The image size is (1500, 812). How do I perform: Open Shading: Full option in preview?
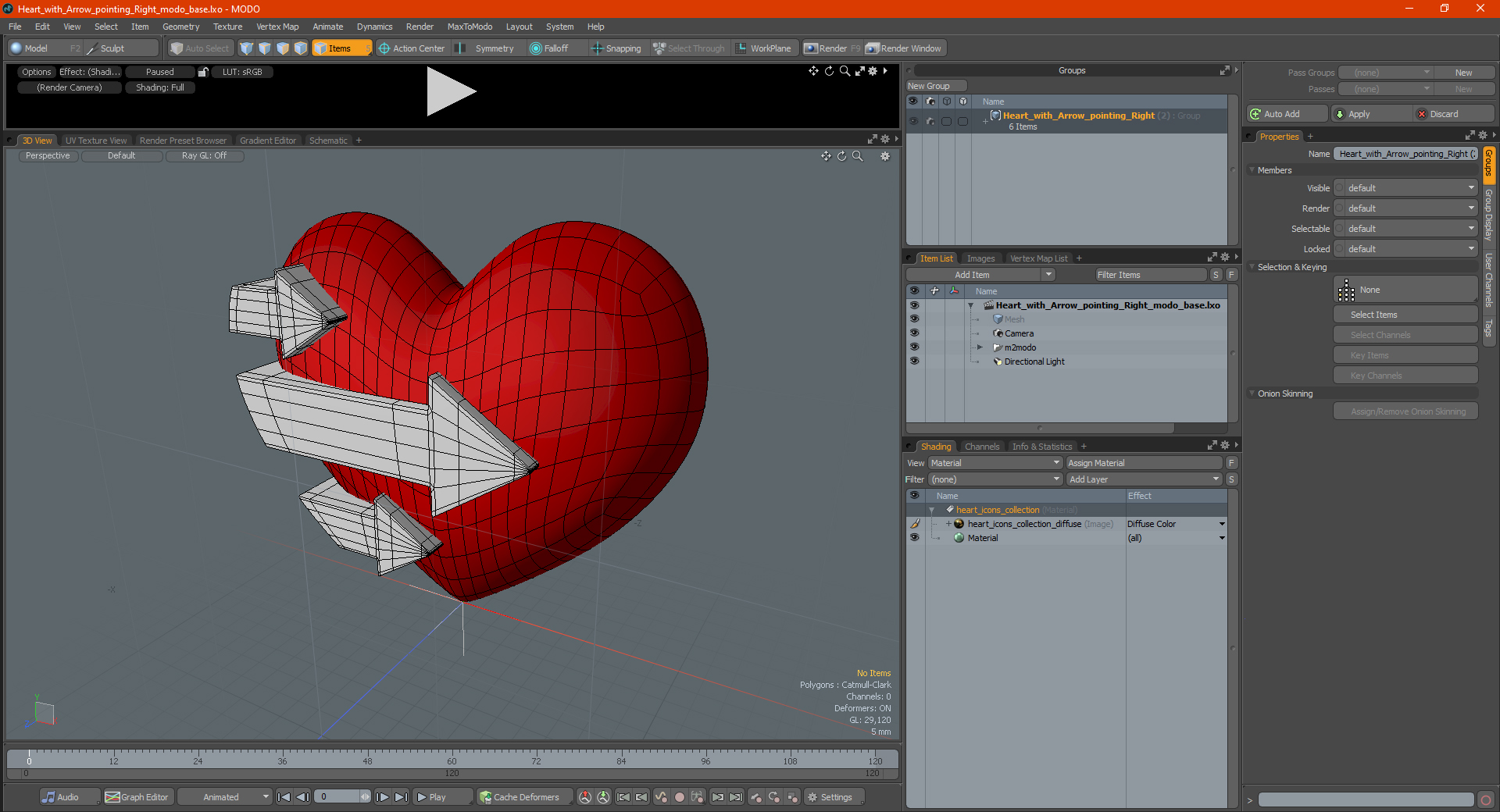[x=160, y=87]
